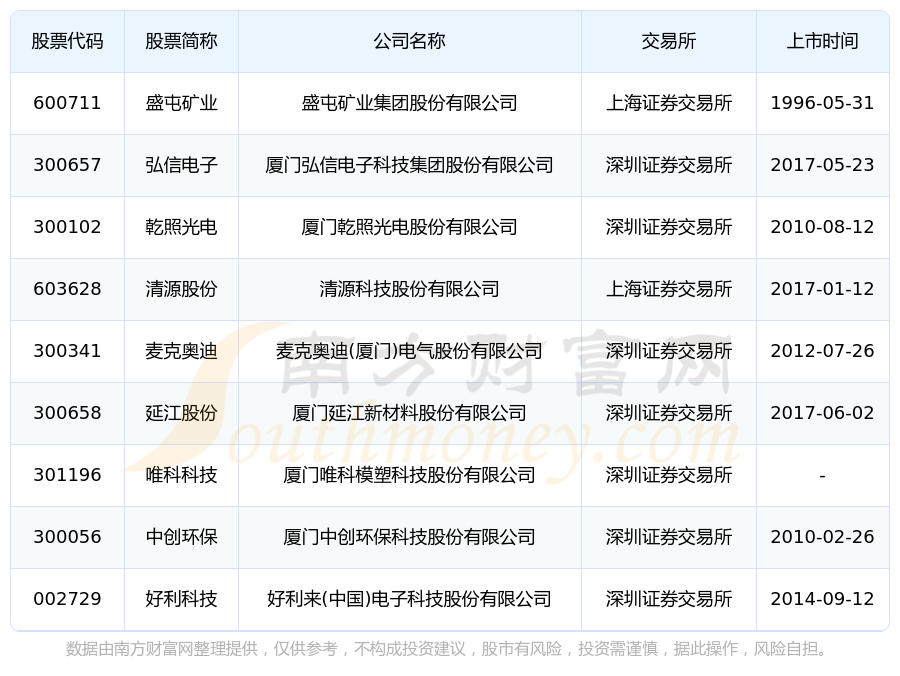900x676 pixels.
Task: Click the 股票代码 column header
Action: pos(67,41)
